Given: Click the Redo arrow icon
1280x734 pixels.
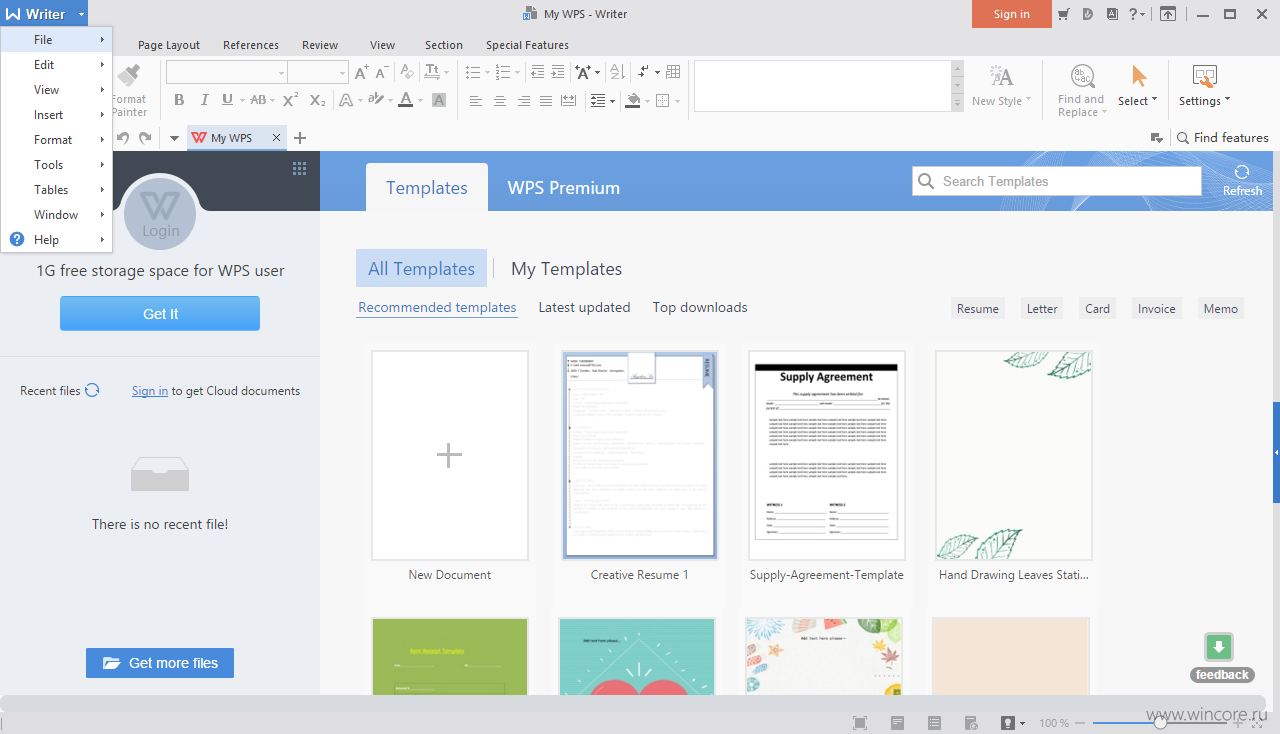Looking at the screenshot, I should click(x=145, y=138).
